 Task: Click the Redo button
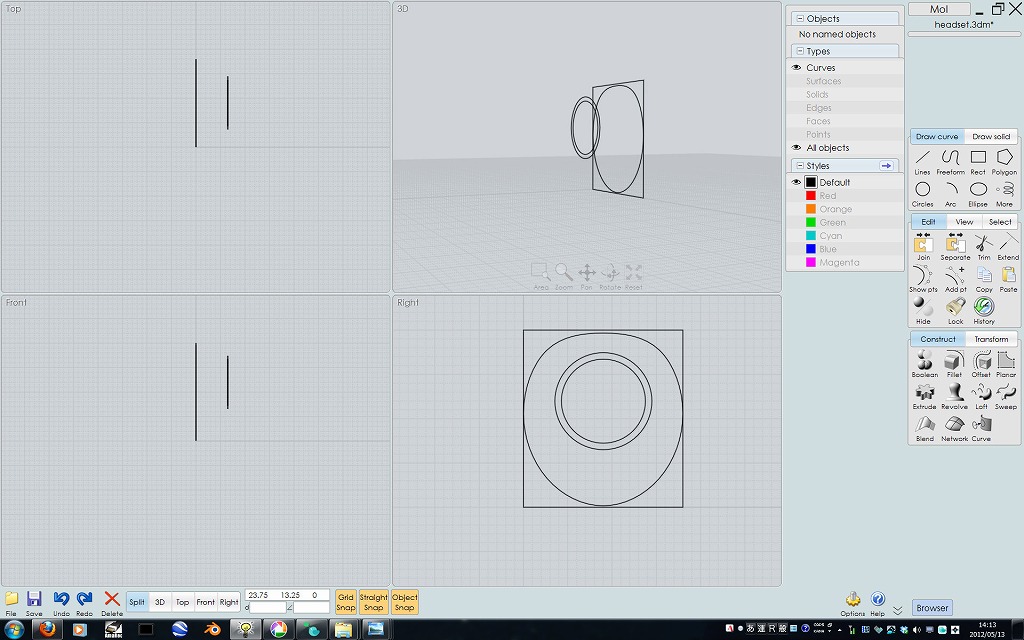pyautogui.click(x=84, y=603)
